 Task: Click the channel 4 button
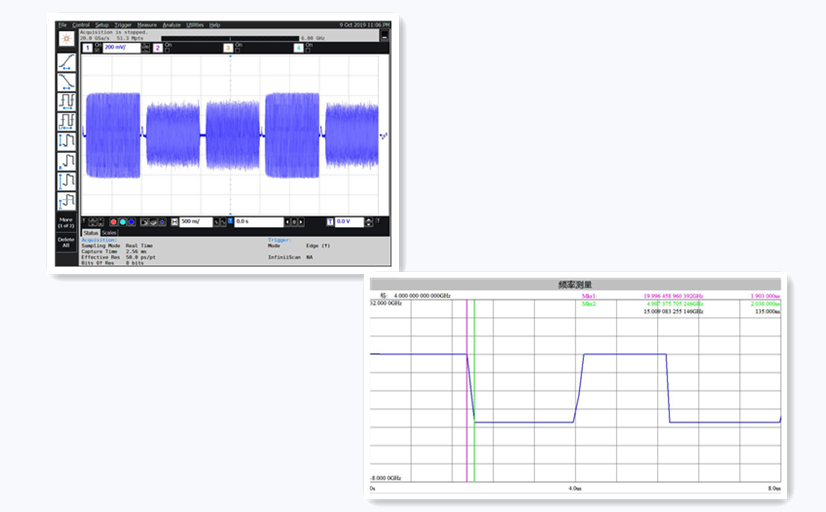click(x=297, y=47)
